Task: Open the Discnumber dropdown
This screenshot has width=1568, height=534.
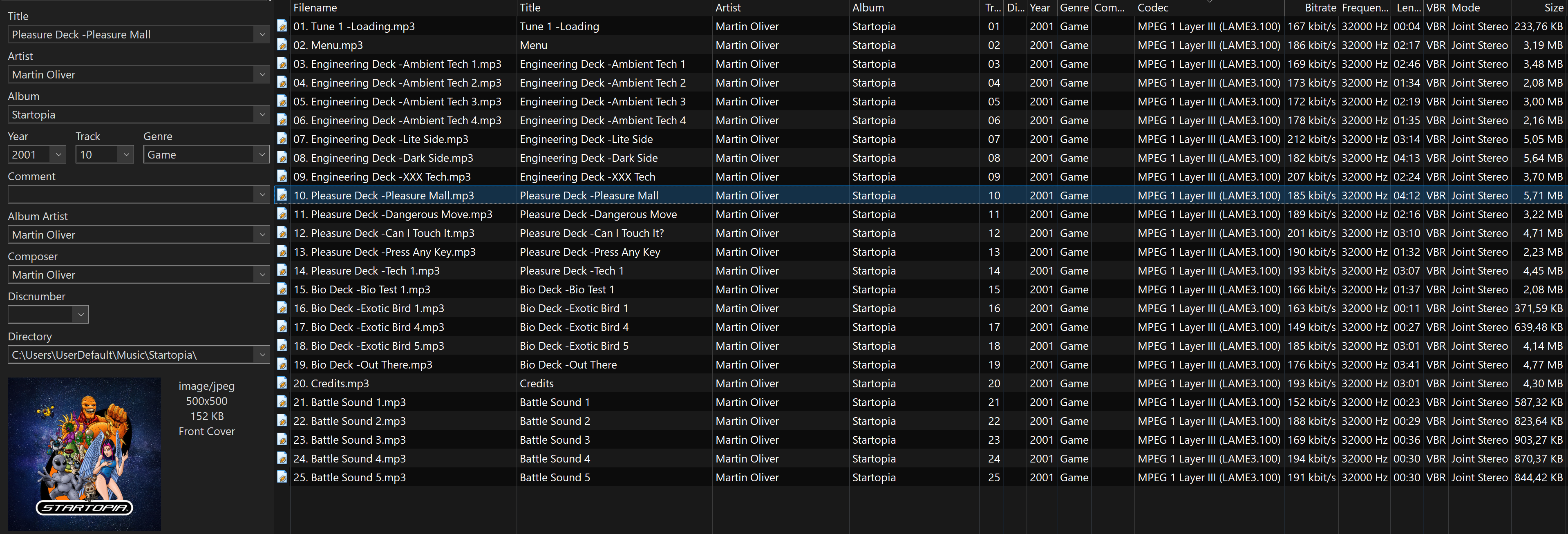Action: [x=81, y=315]
